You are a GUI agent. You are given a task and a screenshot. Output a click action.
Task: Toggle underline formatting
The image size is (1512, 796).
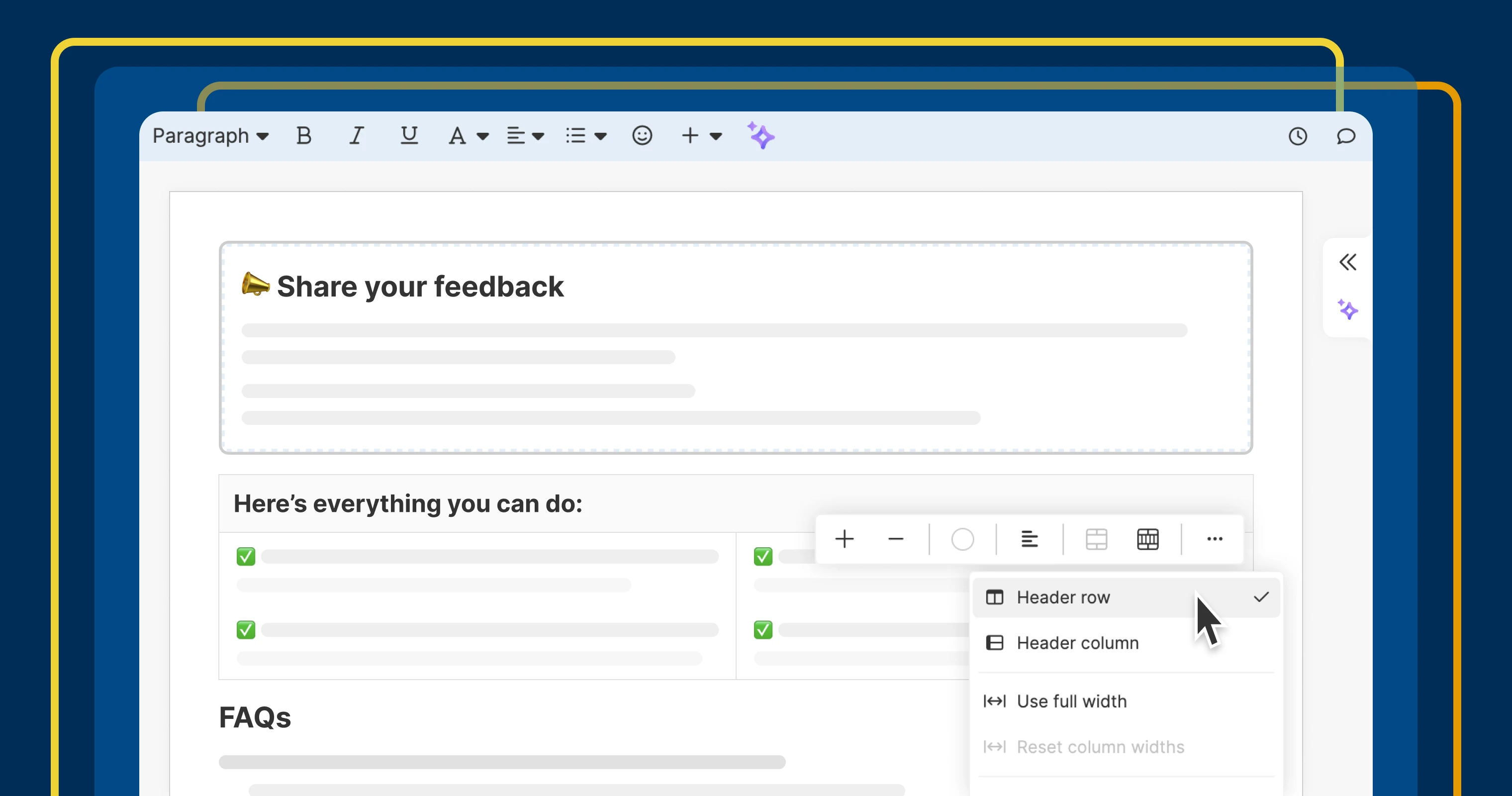click(x=409, y=136)
